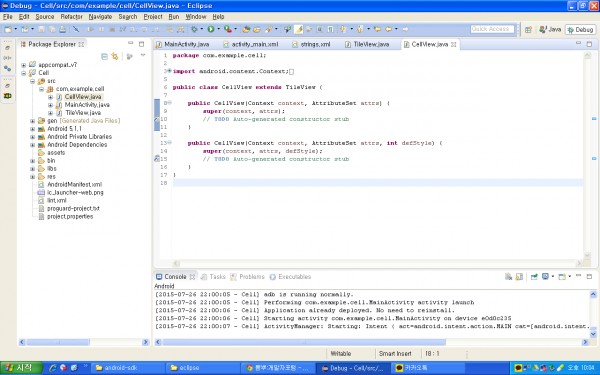
Task: Maximize the Console panel
Action: tap(589, 276)
